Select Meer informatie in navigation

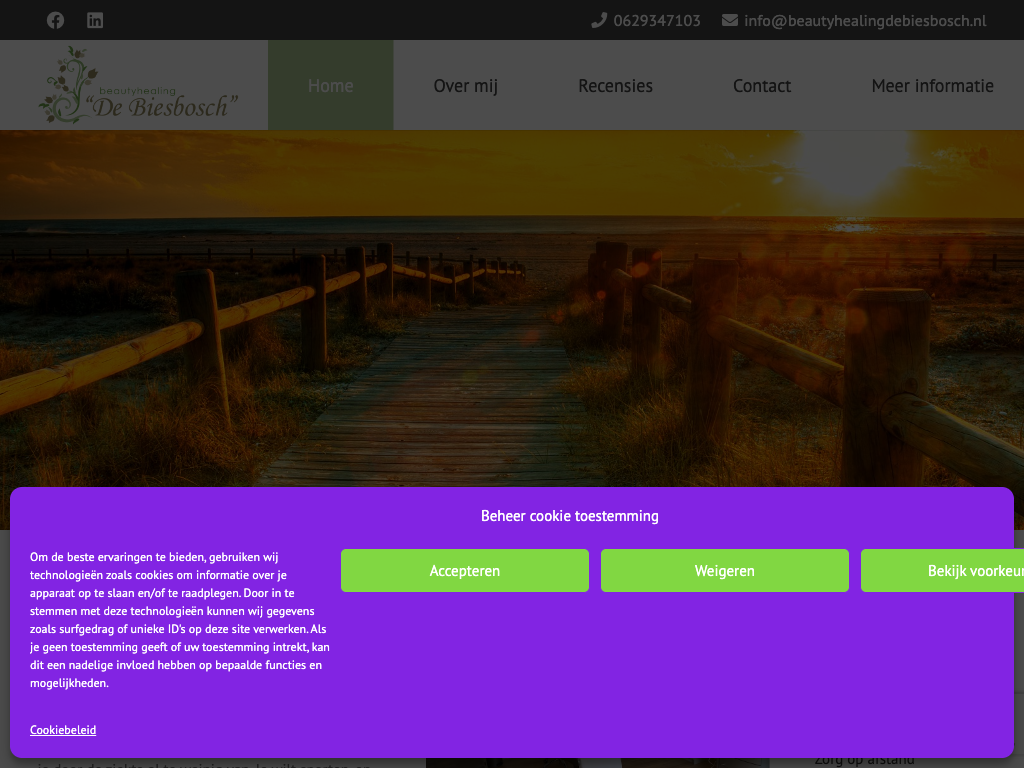point(932,86)
